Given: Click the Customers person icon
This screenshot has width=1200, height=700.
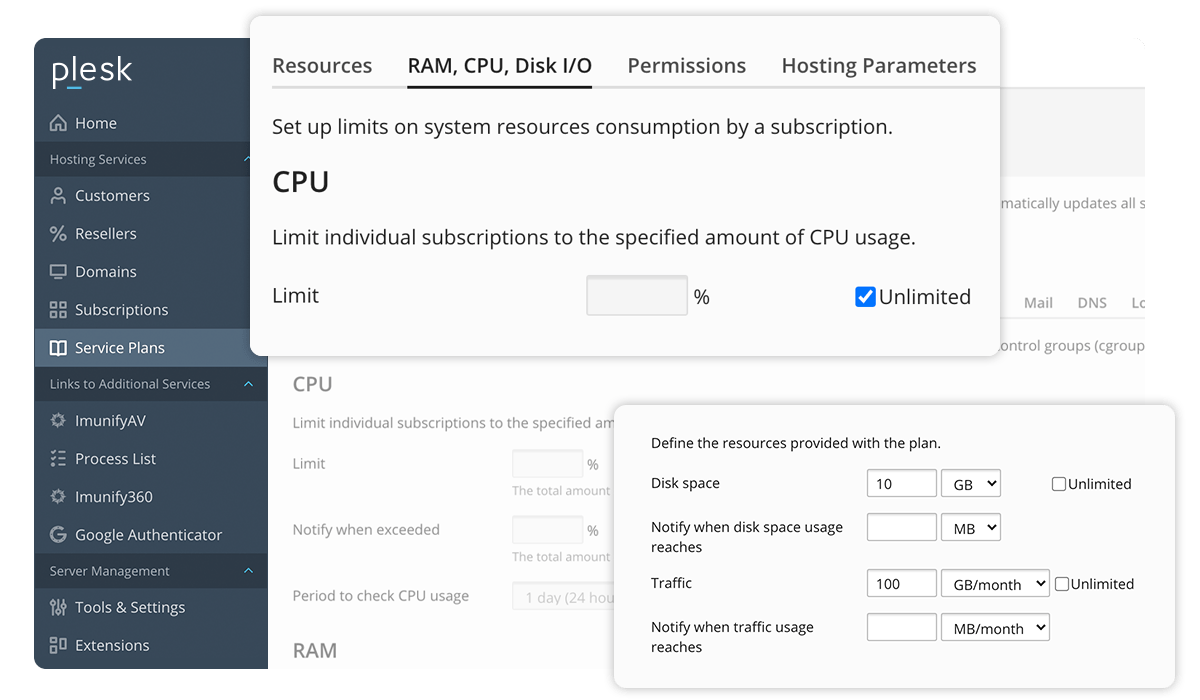Looking at the screenshot, I should click(x=58, y=196).
